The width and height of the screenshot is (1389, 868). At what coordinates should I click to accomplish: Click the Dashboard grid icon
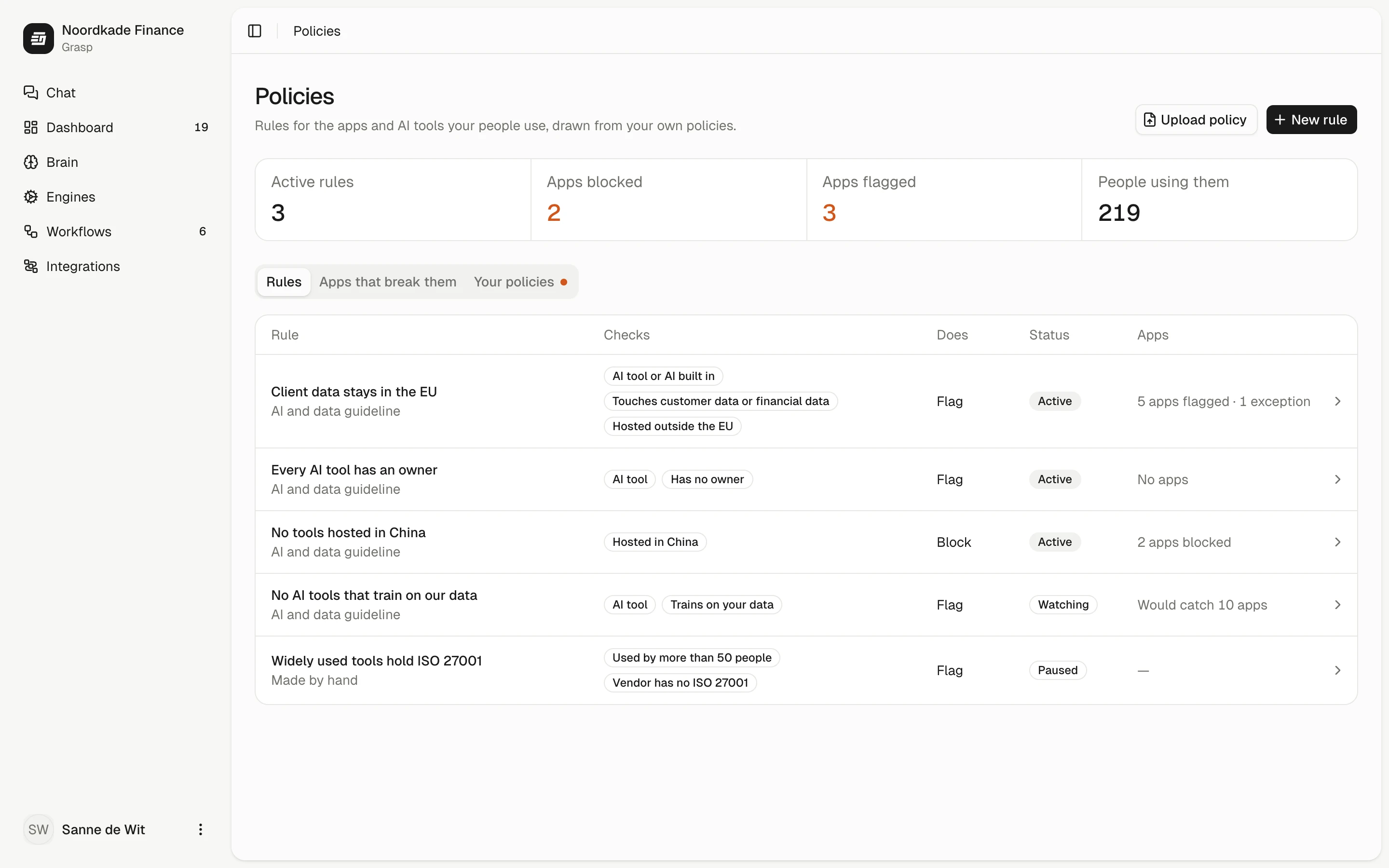31,127
